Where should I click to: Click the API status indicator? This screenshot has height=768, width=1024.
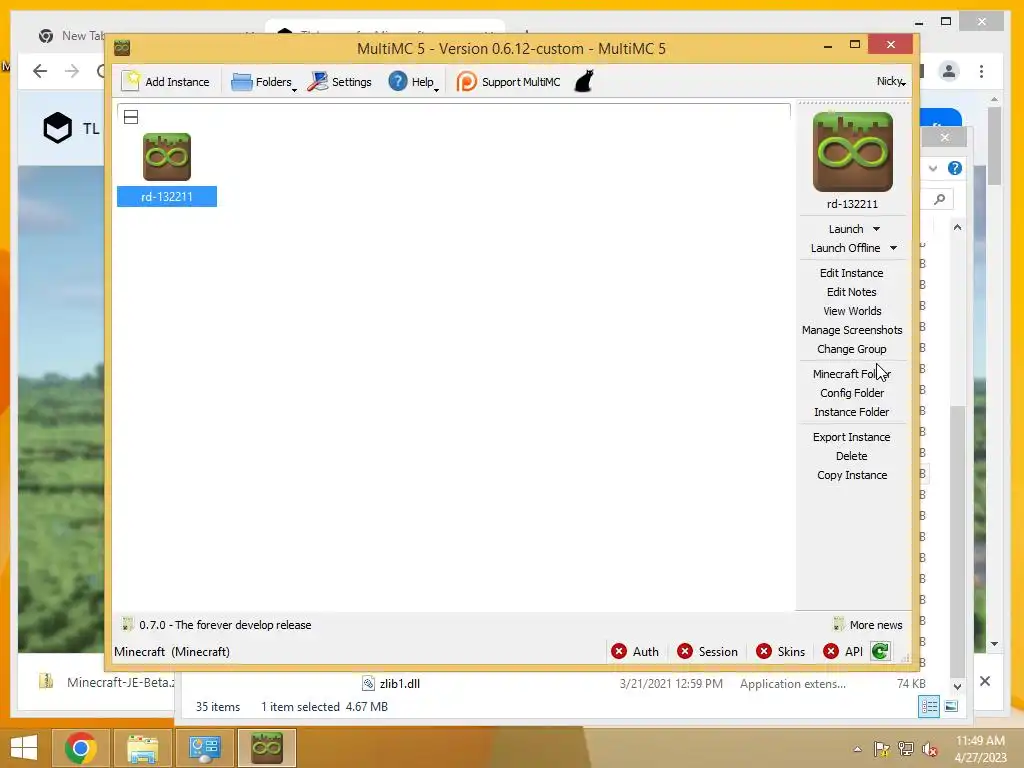click(x=843, y=652)
